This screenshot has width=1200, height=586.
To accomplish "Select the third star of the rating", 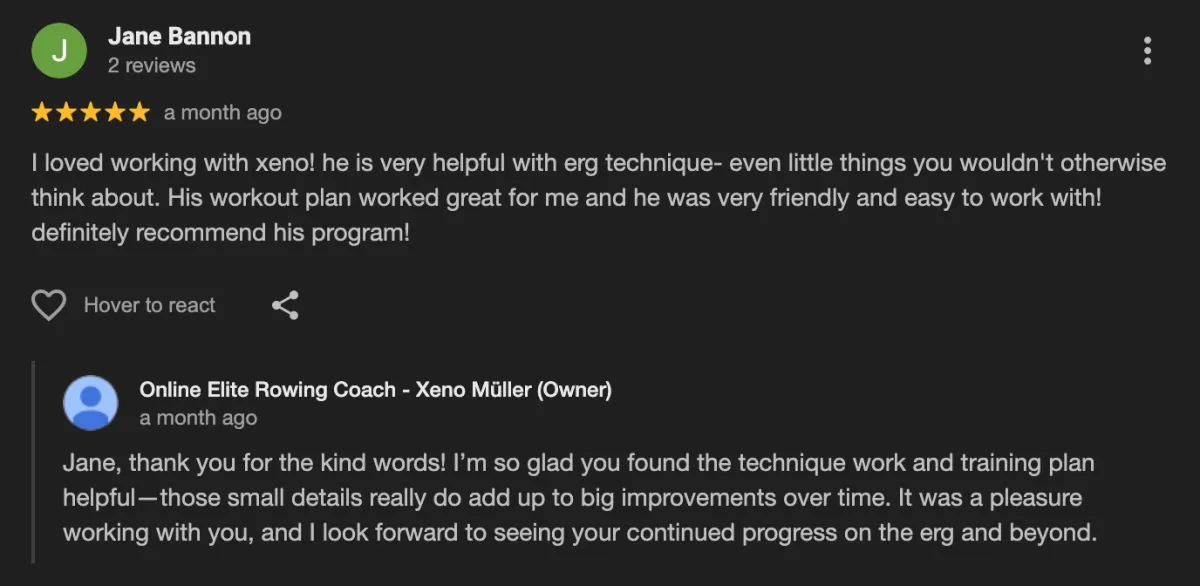I will click(90, 112).
